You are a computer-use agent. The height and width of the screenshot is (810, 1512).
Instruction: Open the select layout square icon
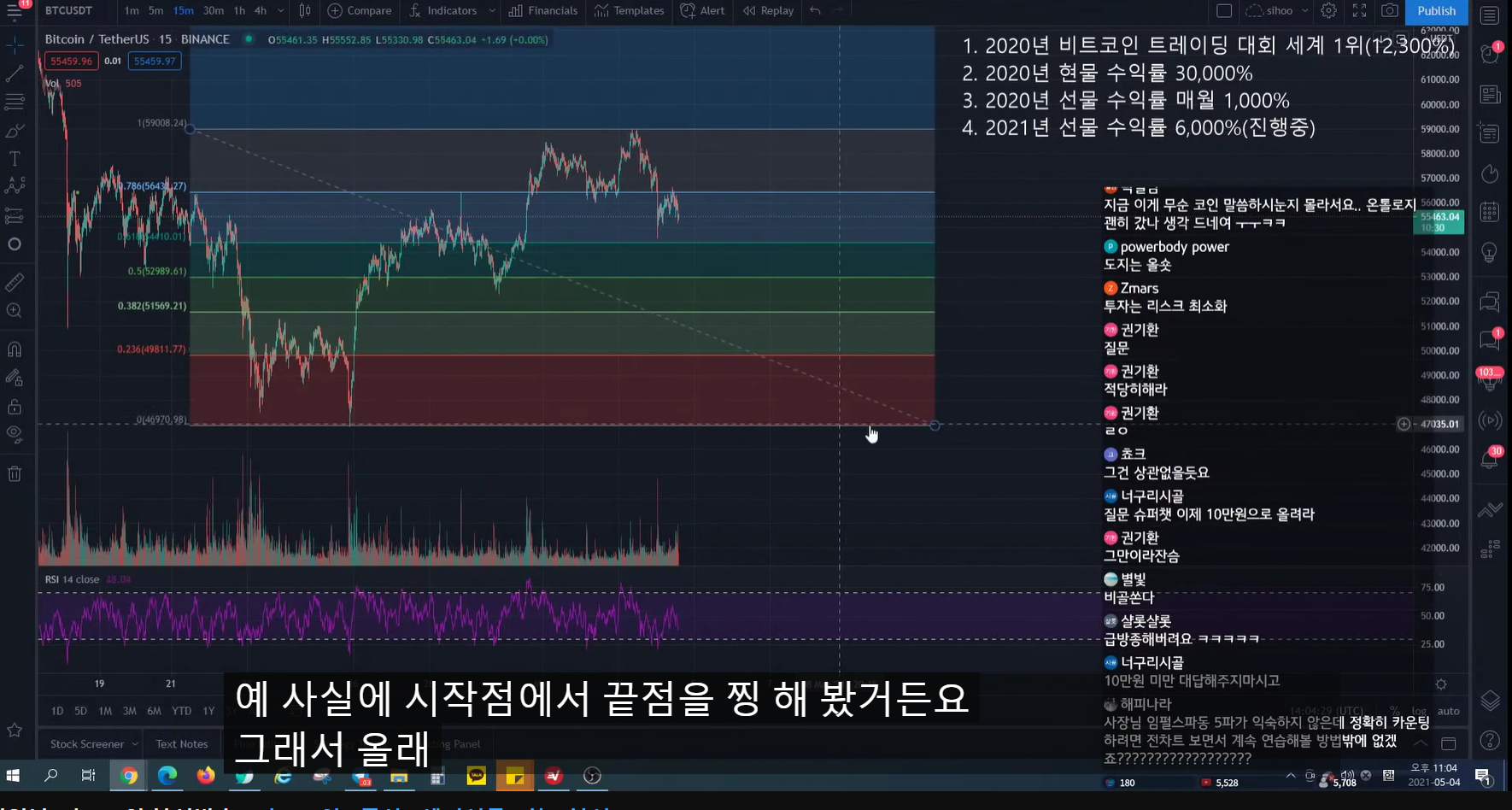point(1224,11)
